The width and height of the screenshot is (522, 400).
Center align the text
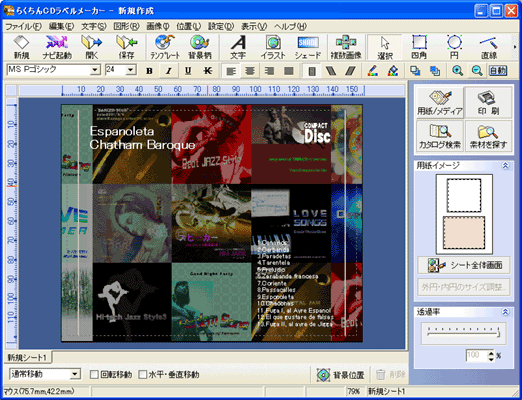pyautogui.click(x=250, y=71)
